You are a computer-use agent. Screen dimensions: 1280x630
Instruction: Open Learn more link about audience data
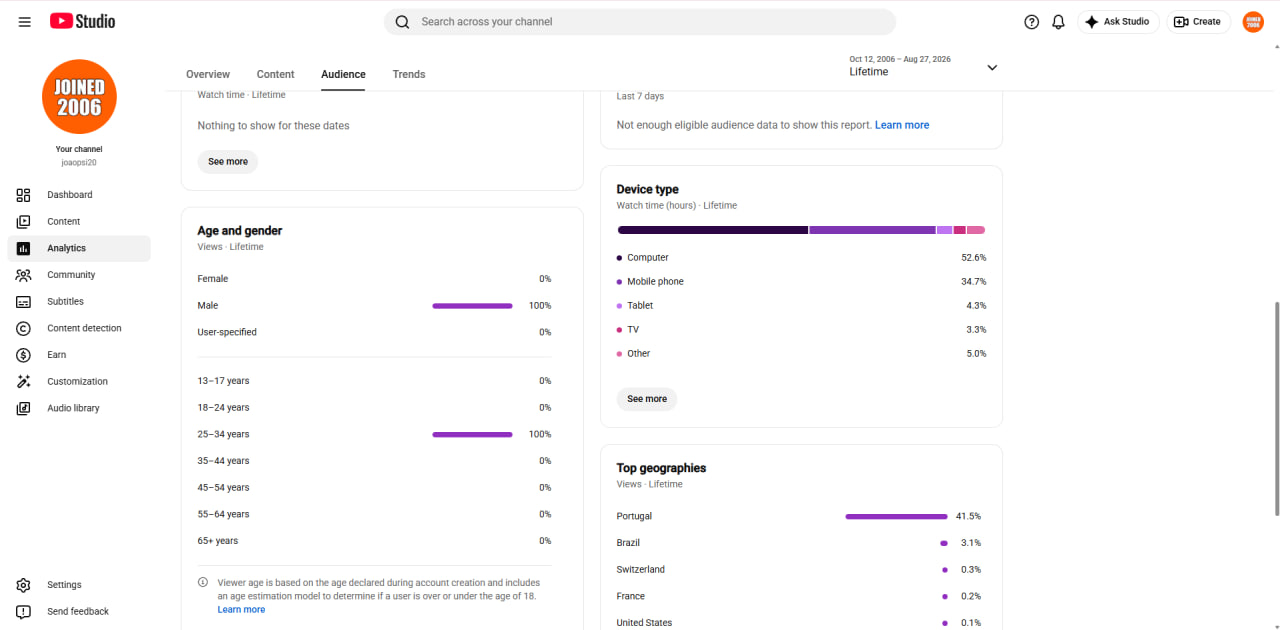coord(902,125)
